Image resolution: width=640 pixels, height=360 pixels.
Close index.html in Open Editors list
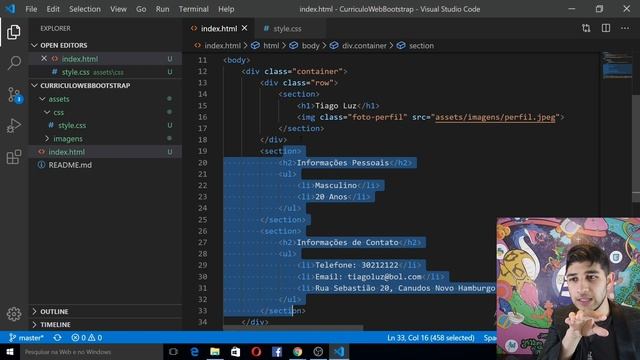click(44, 58)
